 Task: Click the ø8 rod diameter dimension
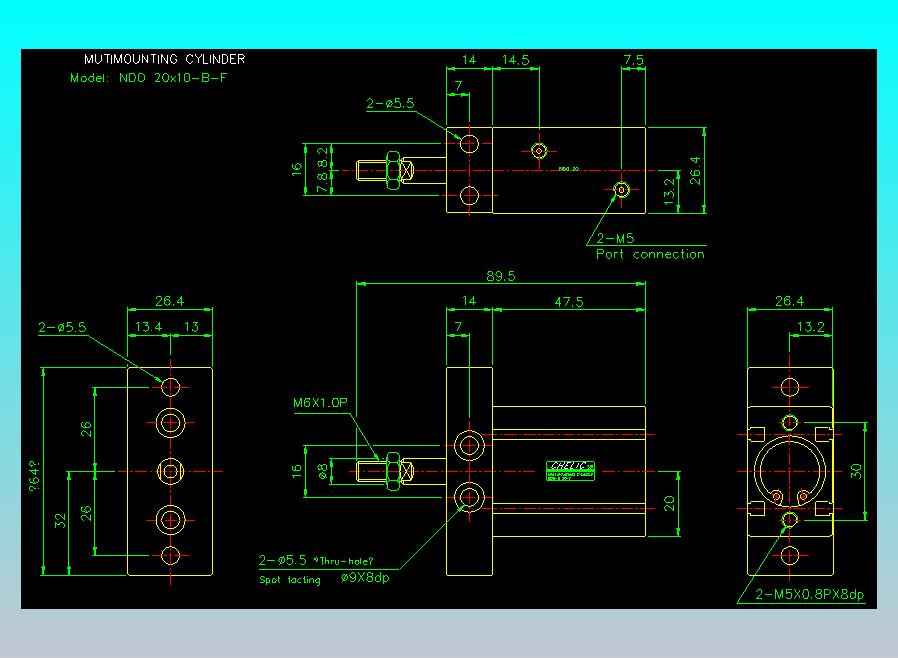(324, 471)
